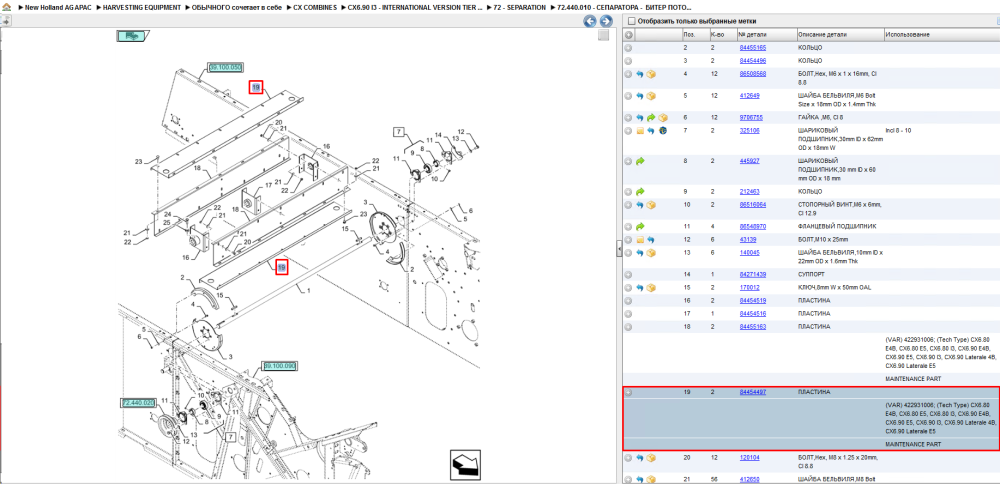Collapse the panel splitter handle

[x=619, y=249]
